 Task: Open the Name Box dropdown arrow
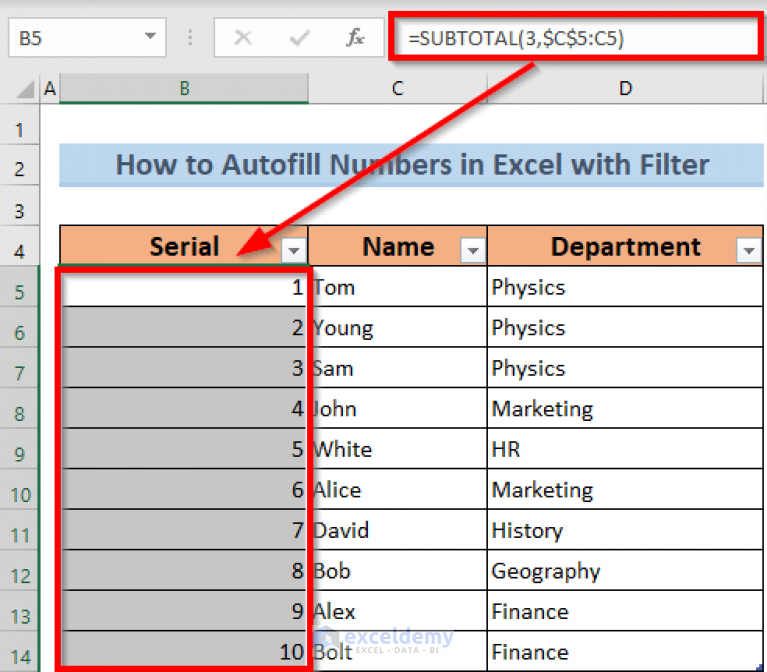150,36
